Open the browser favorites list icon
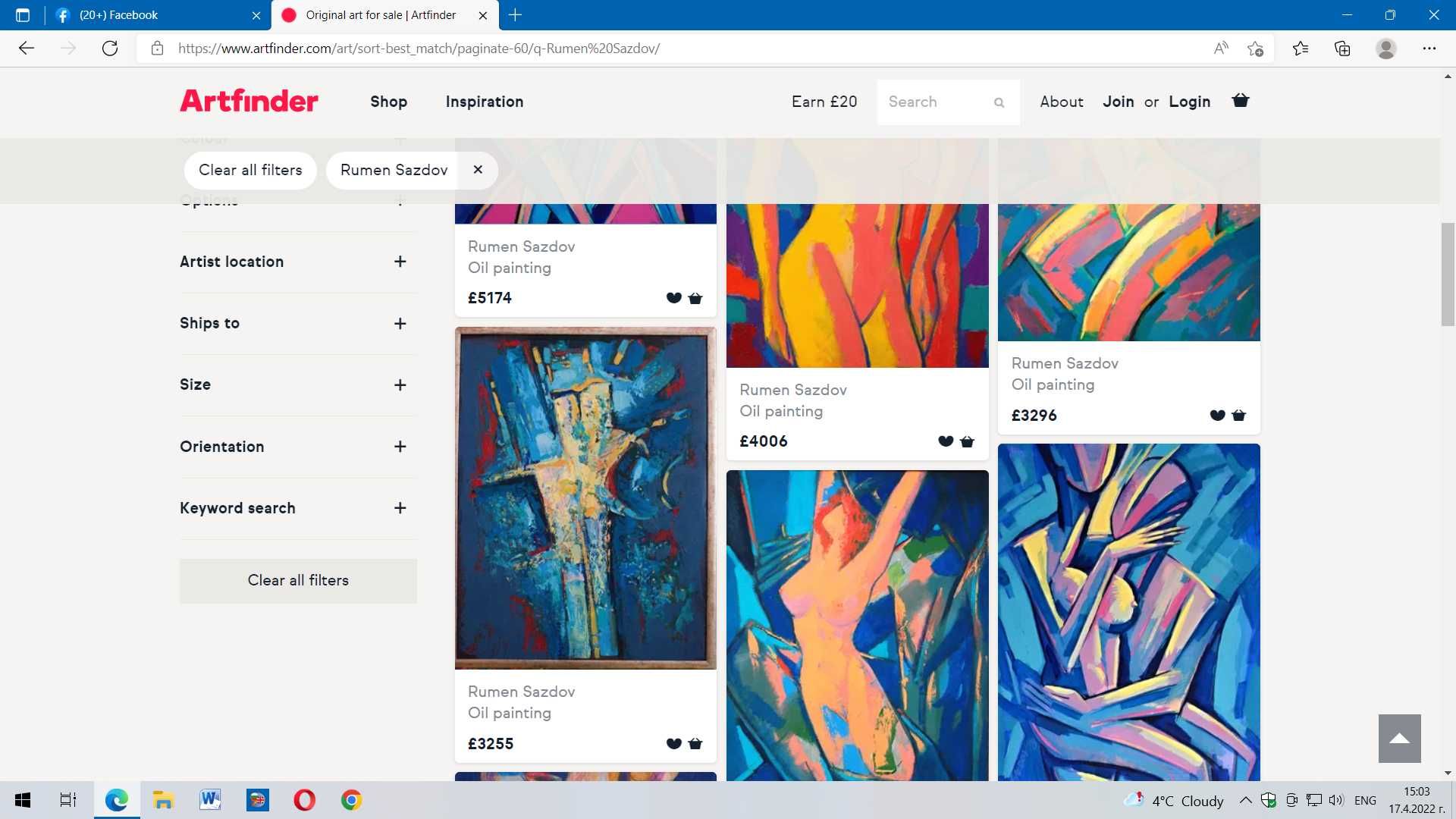 tap(1301, 49)
